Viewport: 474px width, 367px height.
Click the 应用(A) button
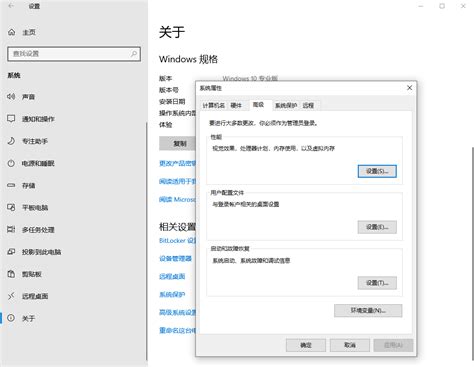click(x=393, y=345)
